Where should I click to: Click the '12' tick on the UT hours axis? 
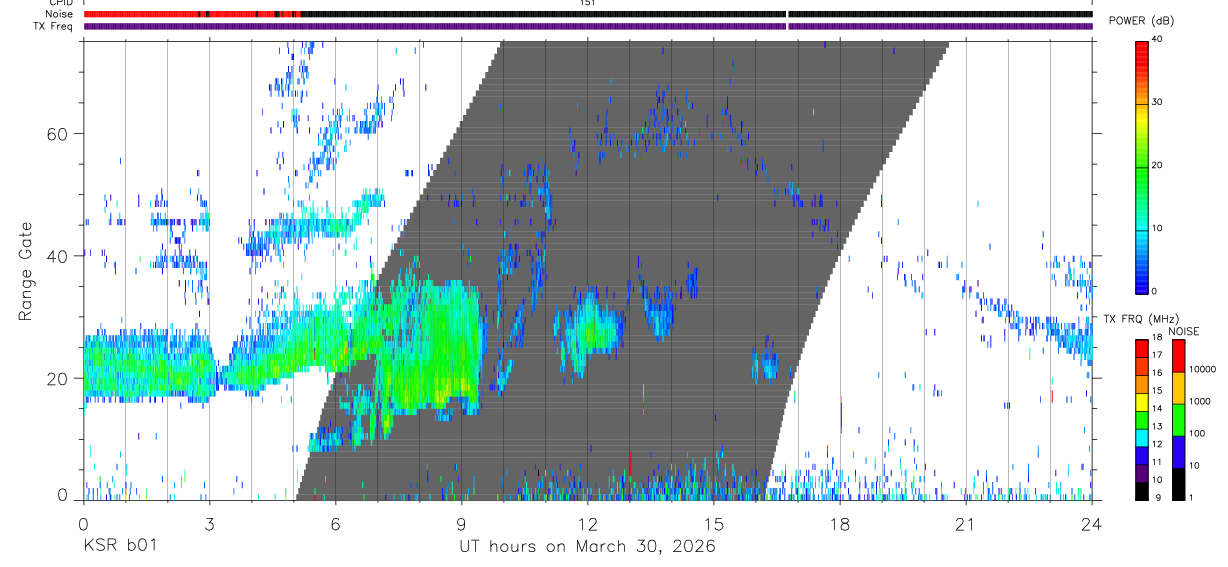click(x=588, y=522)
